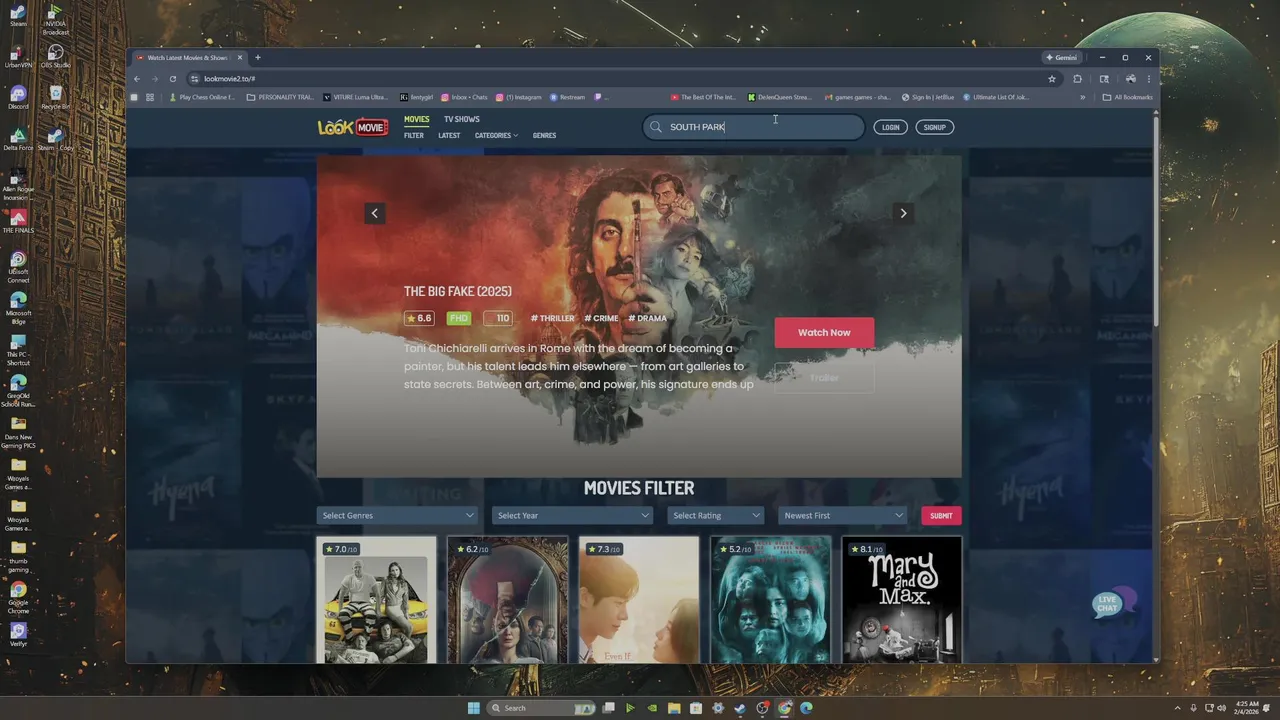Click the LookMovie site logo
The height and width of the screenshot is (720, 1280).
pyautogui.click(x=352, y=127)
